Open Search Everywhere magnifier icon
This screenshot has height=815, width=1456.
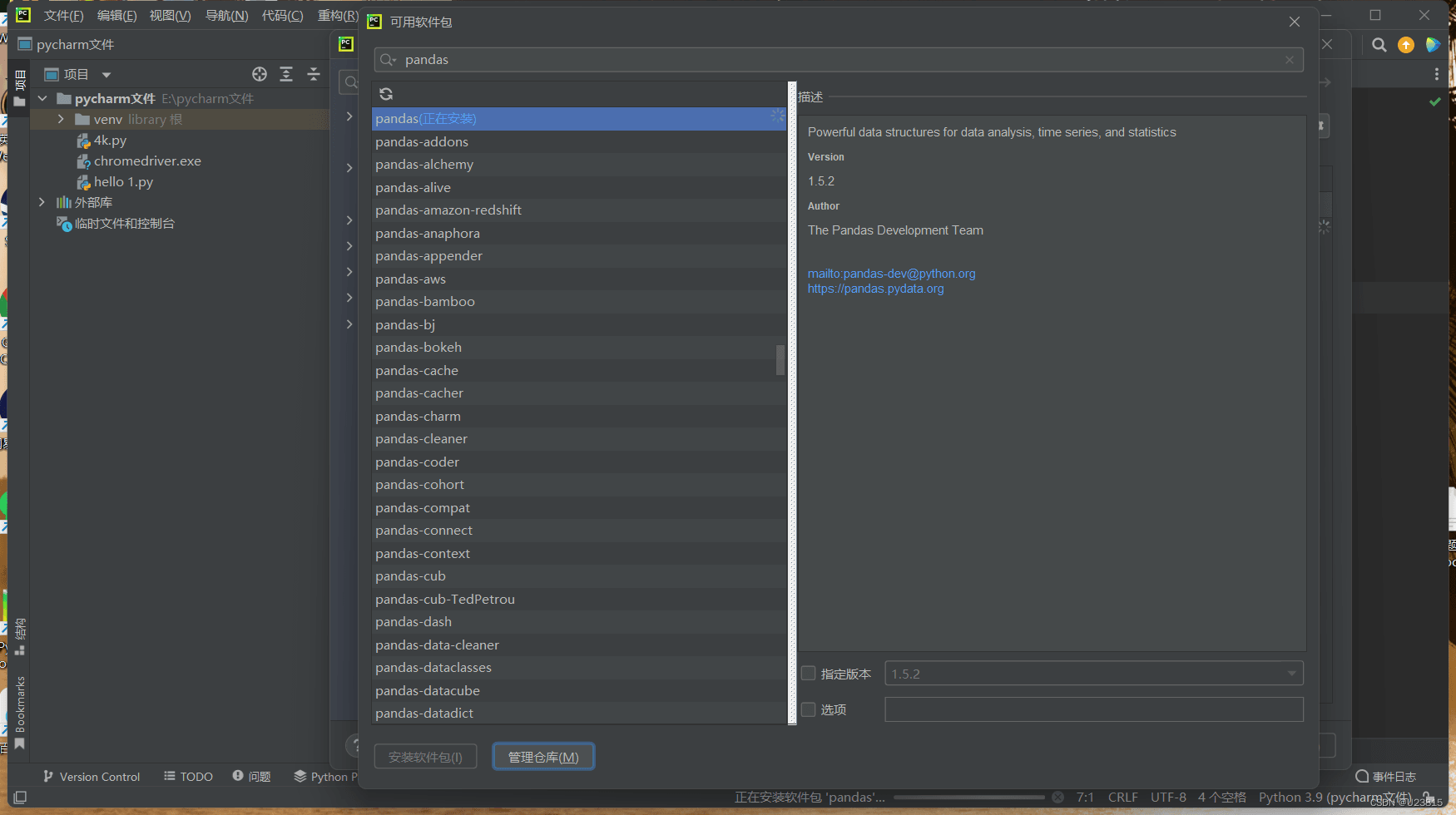tap(1379, 45)
